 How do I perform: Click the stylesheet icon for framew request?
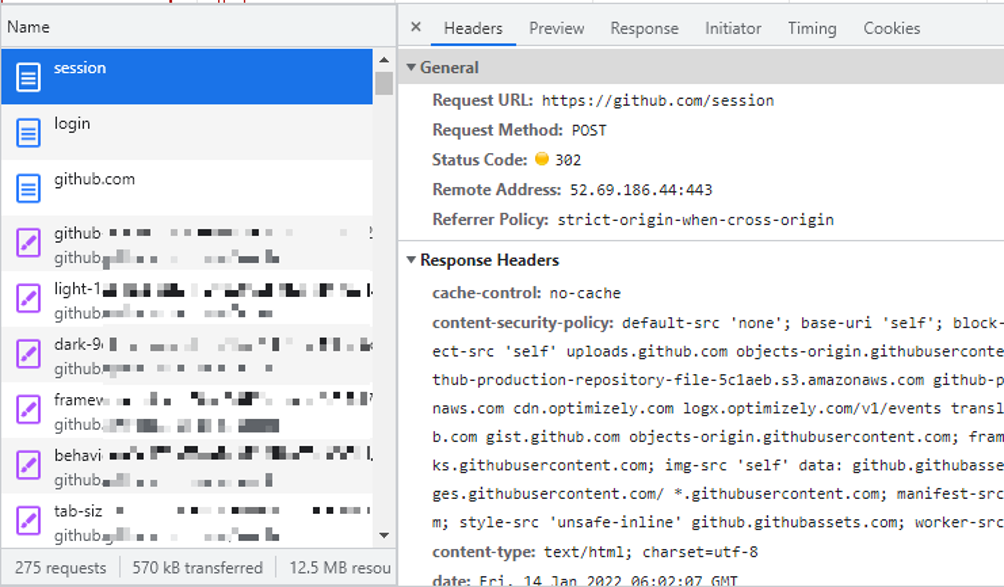pos(28,410)
